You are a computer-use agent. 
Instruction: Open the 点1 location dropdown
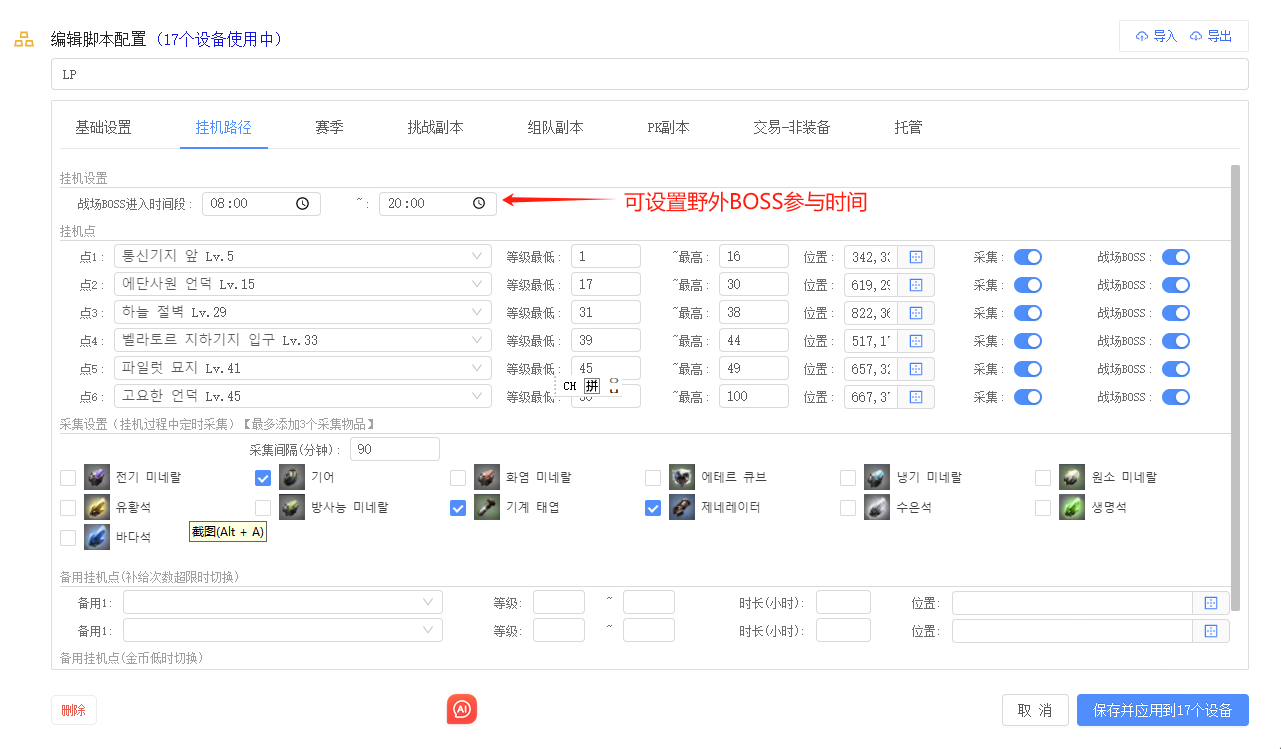click(302, 257)
